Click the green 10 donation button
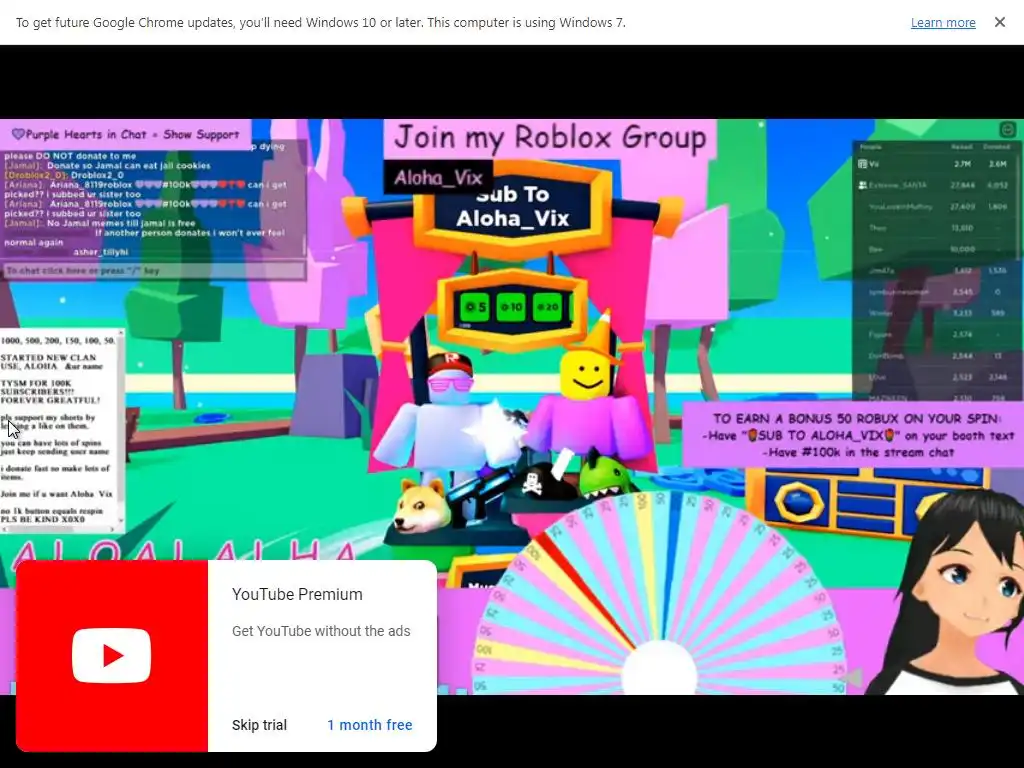Image resolution: width=1024 pixels, height=768 pixels. coord(511,307)
